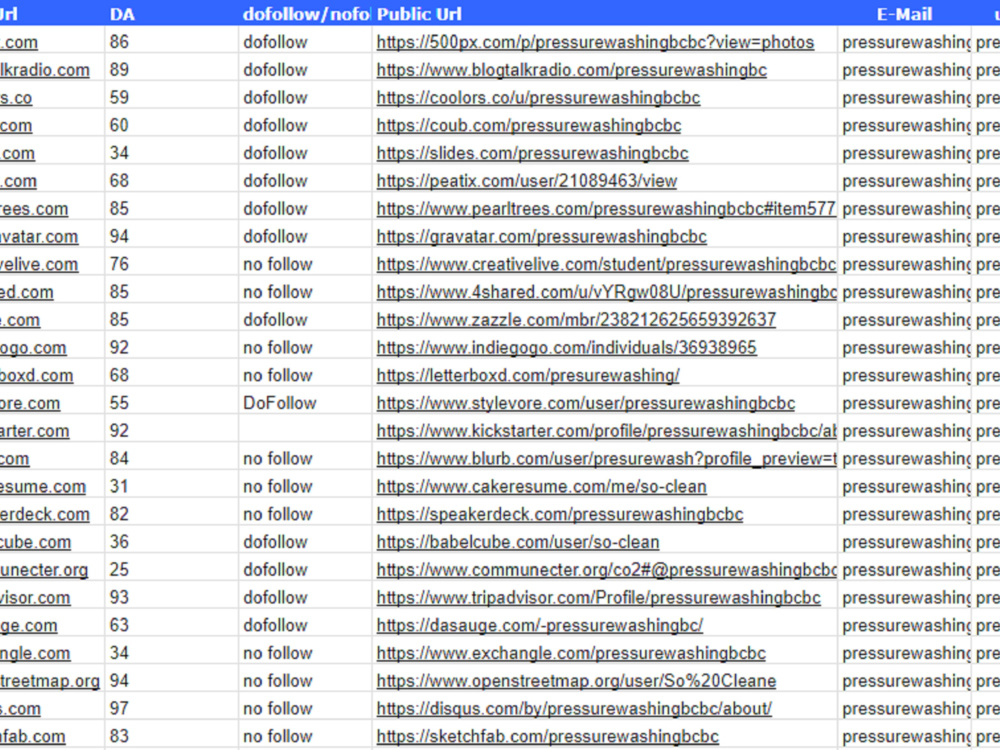Open the gravatar.com/pressurewashingbcbc link

click(x=541, y=237)
